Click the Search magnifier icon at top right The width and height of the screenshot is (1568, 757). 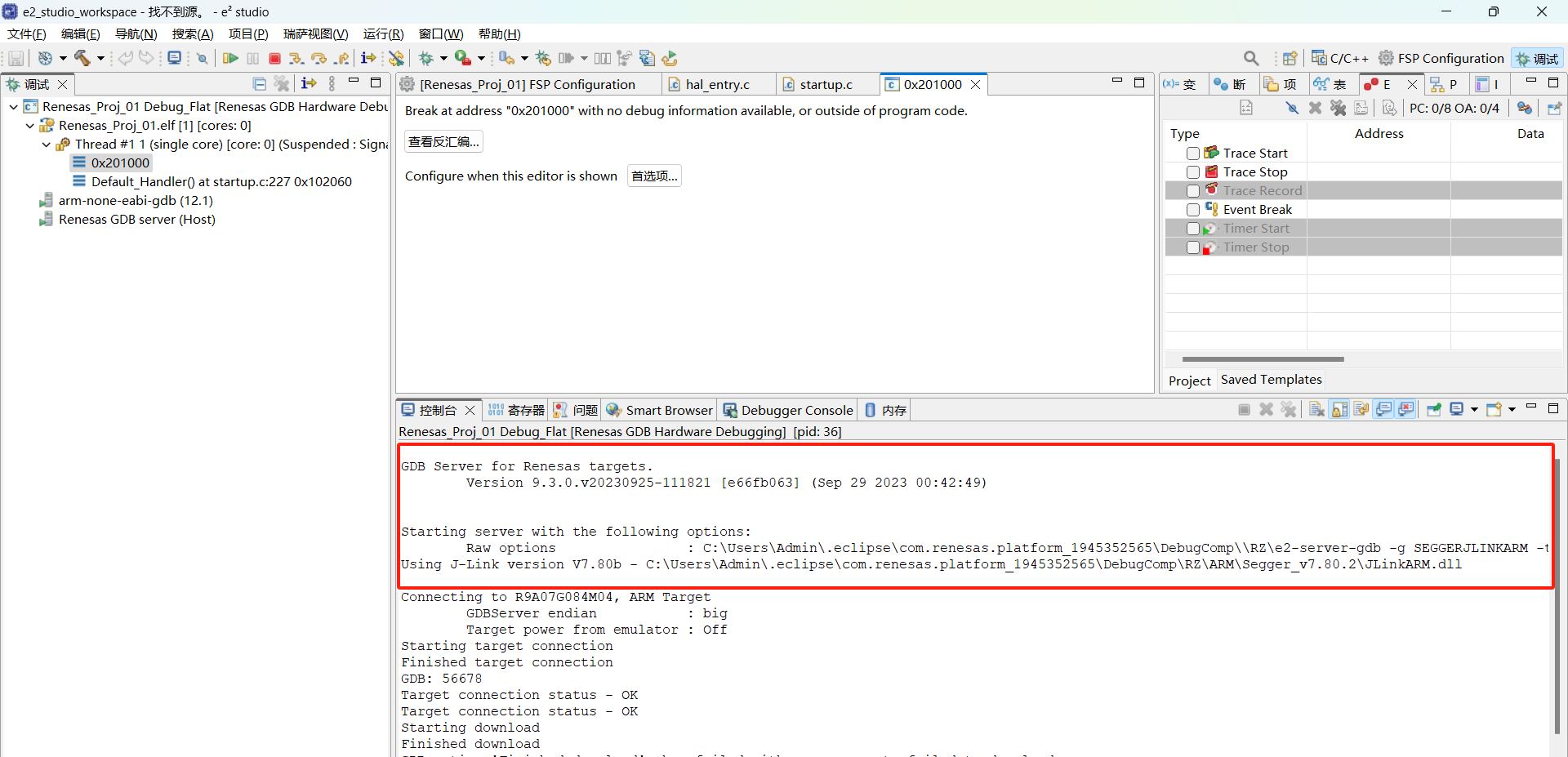pyautogui.click(x=1251, y=58)
